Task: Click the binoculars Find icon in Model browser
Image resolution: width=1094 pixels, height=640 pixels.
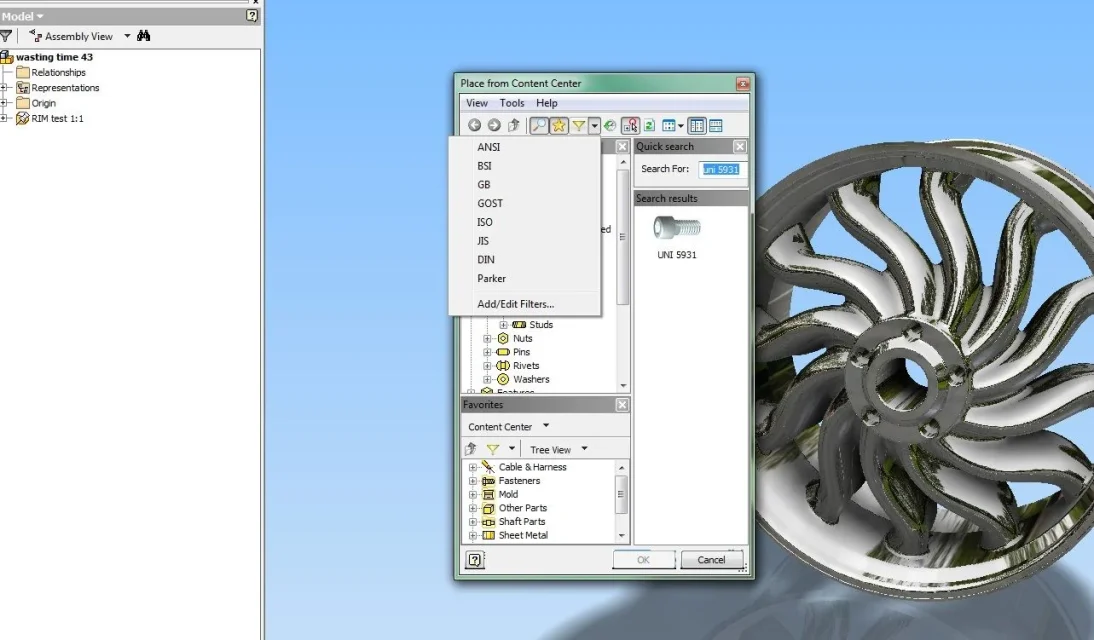Action: click(144, 36)
